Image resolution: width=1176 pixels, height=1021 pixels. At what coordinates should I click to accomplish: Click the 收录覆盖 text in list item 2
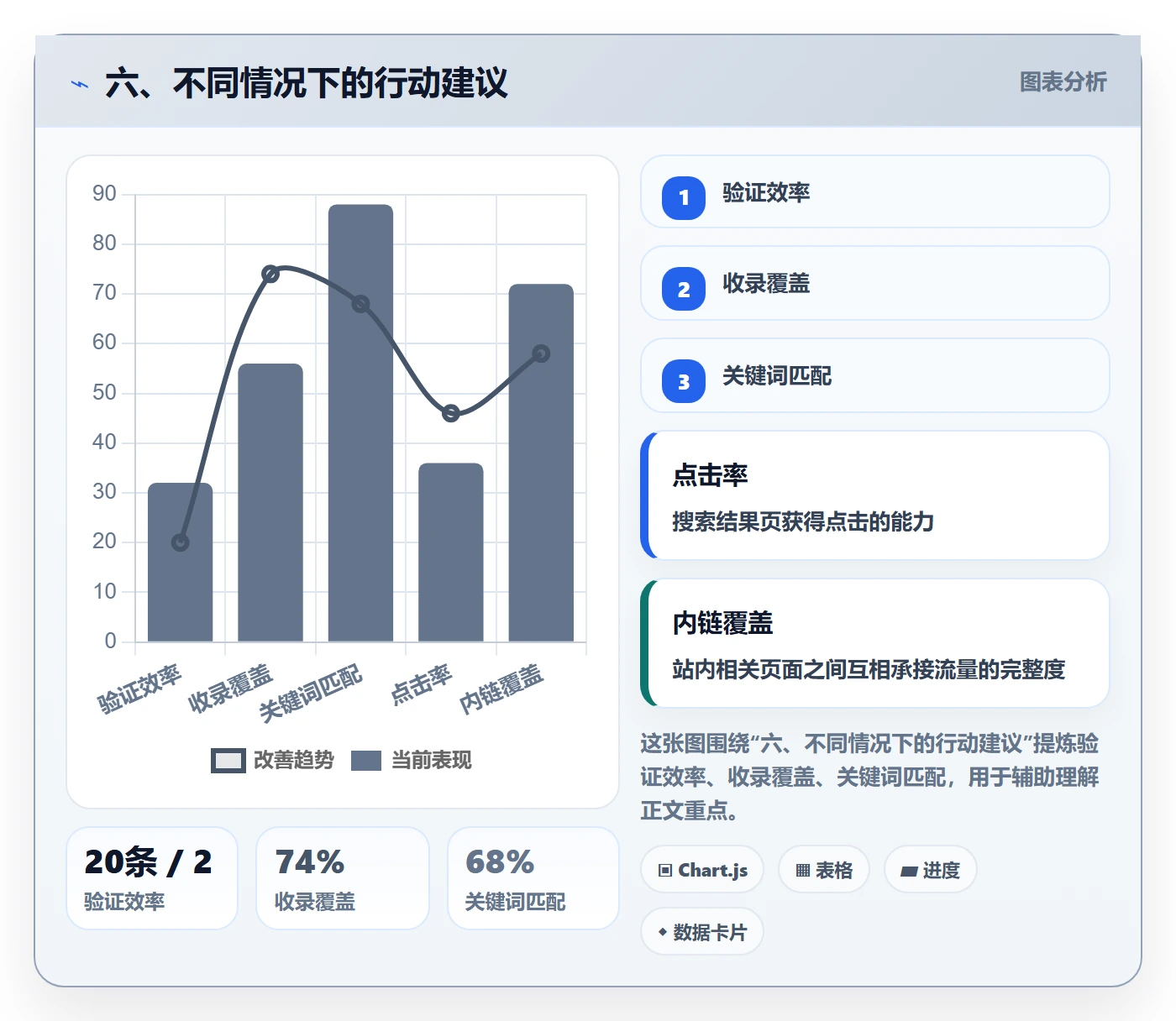point(766,284)
